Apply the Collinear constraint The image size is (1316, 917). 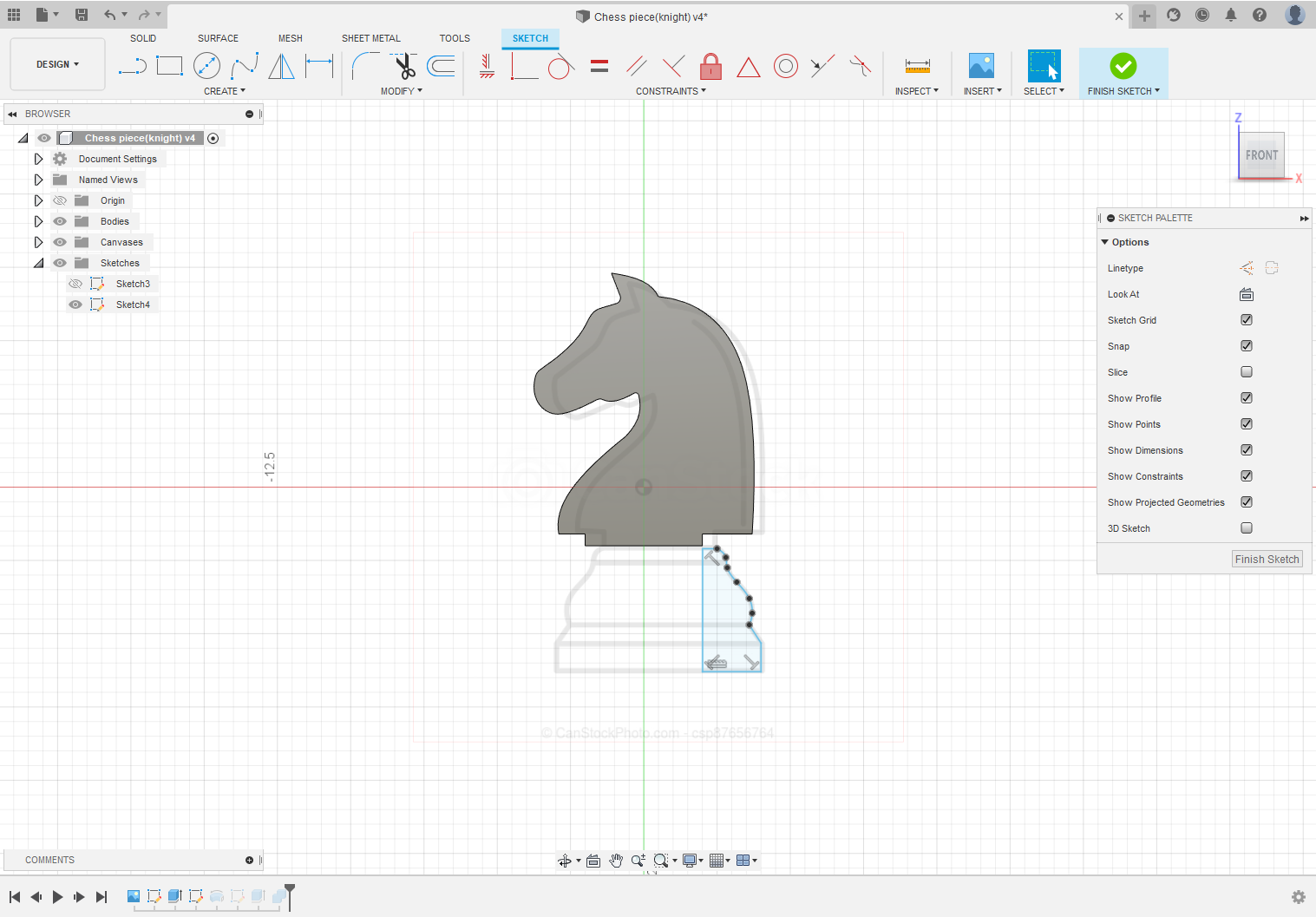[x=822, y=66]
